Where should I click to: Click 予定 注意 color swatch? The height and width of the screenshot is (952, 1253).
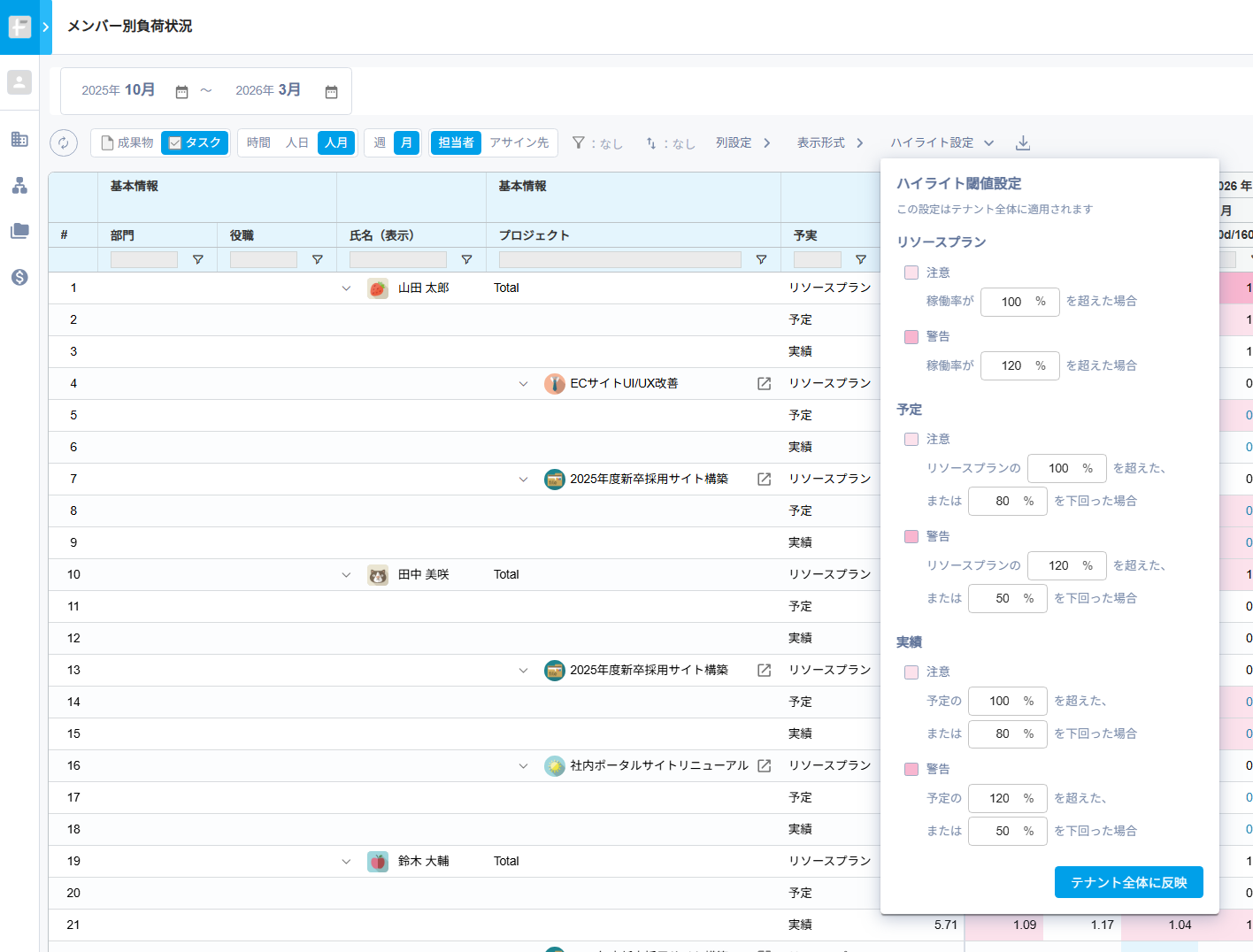[x=911, y=440]
